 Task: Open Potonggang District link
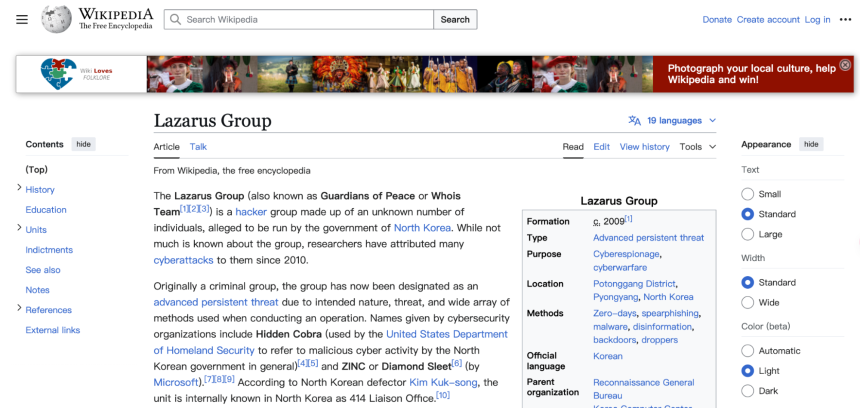coord(635,284)
